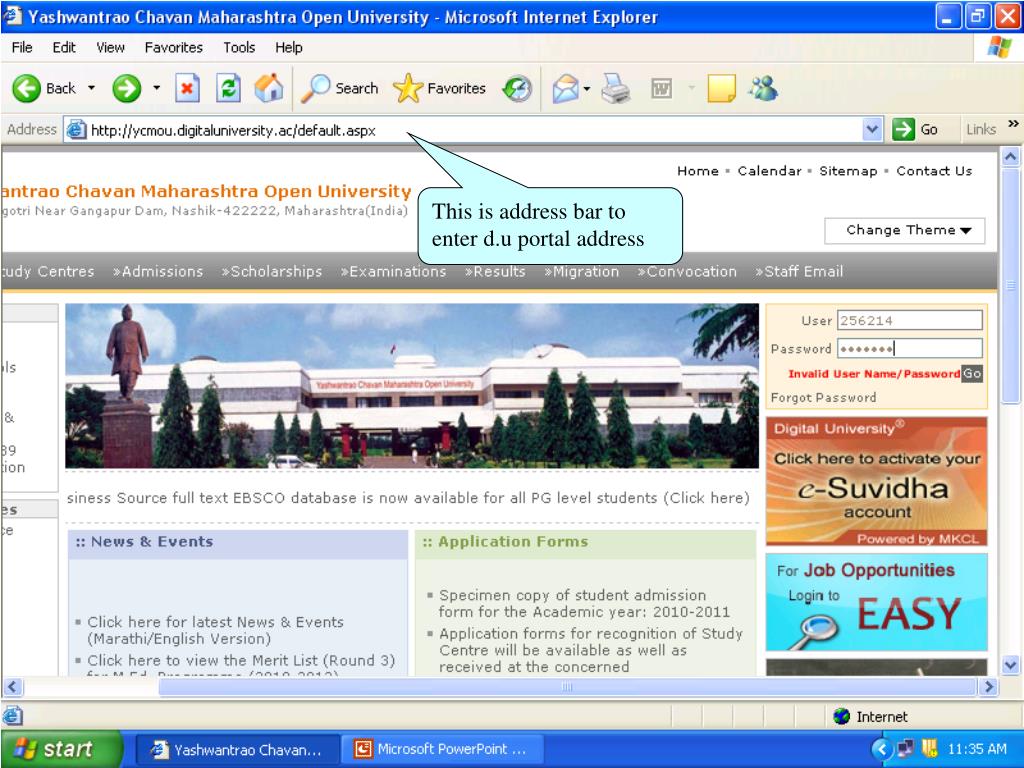Open the Calendar link
This screenshot has width=1024, height=768.
(769, 171)
